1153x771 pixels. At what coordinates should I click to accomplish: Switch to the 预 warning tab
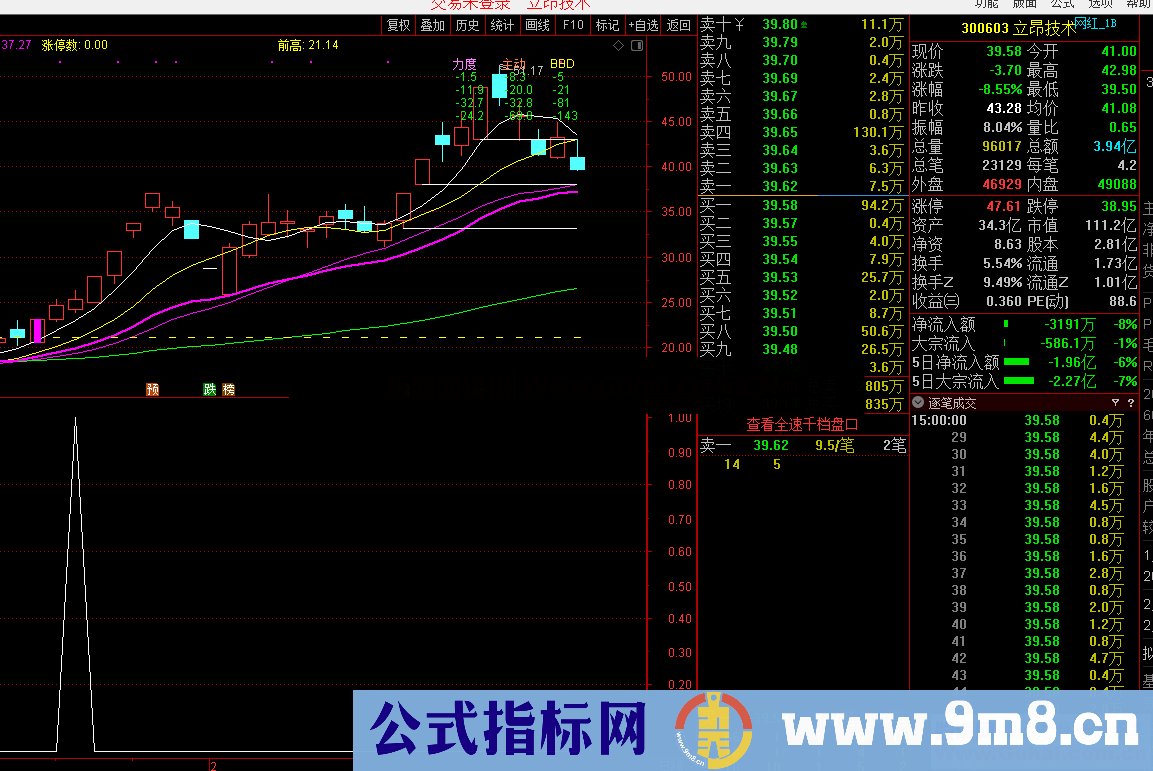[x=152, y=390]
